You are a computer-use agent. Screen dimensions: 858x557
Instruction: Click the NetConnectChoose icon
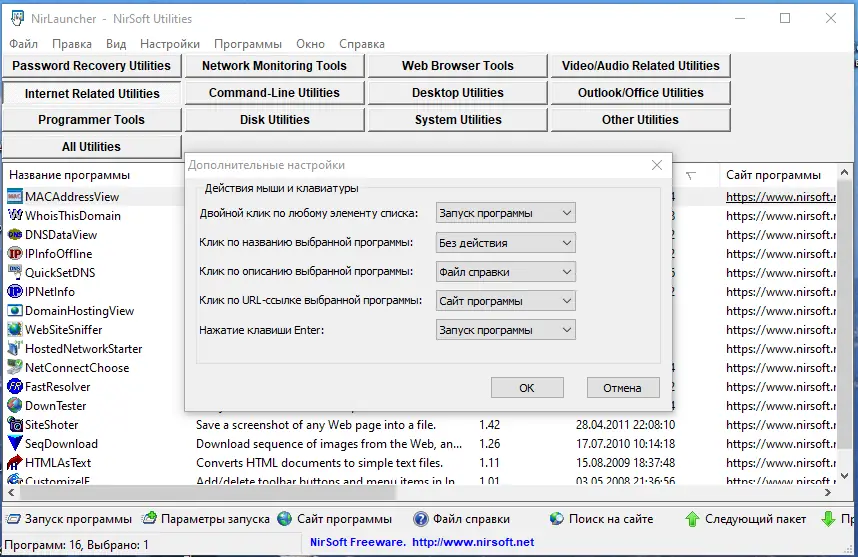[15, 368]
